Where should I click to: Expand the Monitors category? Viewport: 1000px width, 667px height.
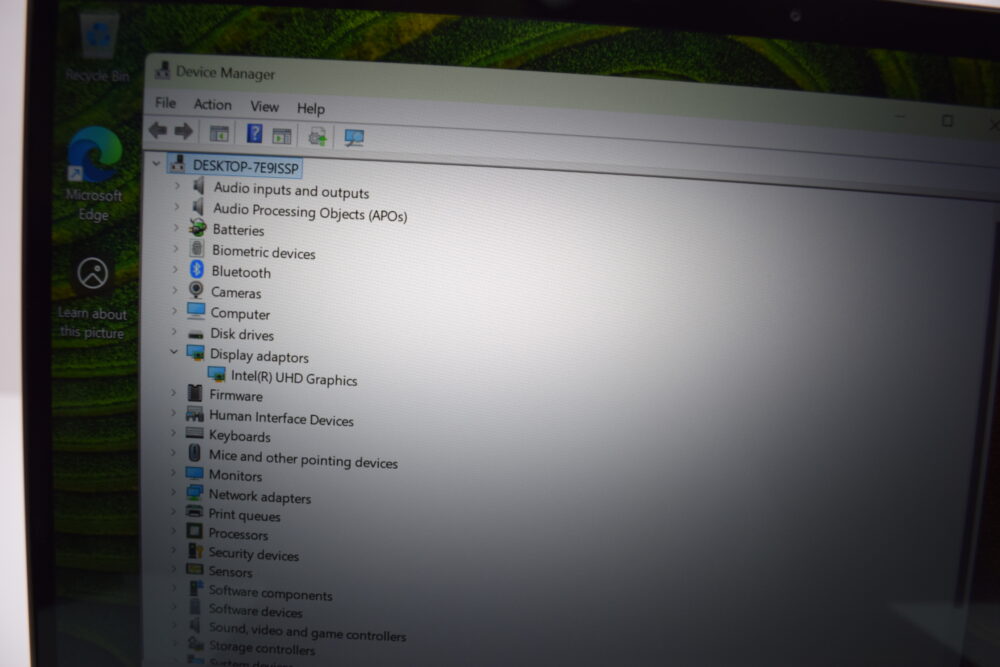pyautogui.click(x=173, y=473)
